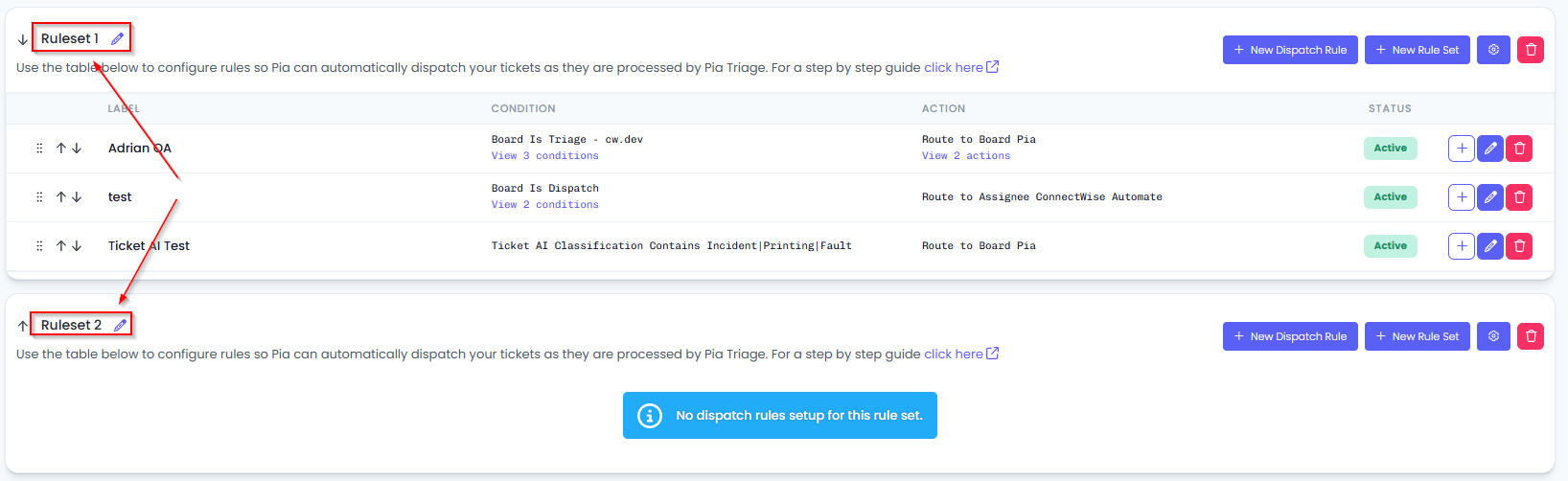Image resolution: width=1568 pixels, height=481 pixels.
Task: Delete the test rule
Action: click(x=1519, y=197)
